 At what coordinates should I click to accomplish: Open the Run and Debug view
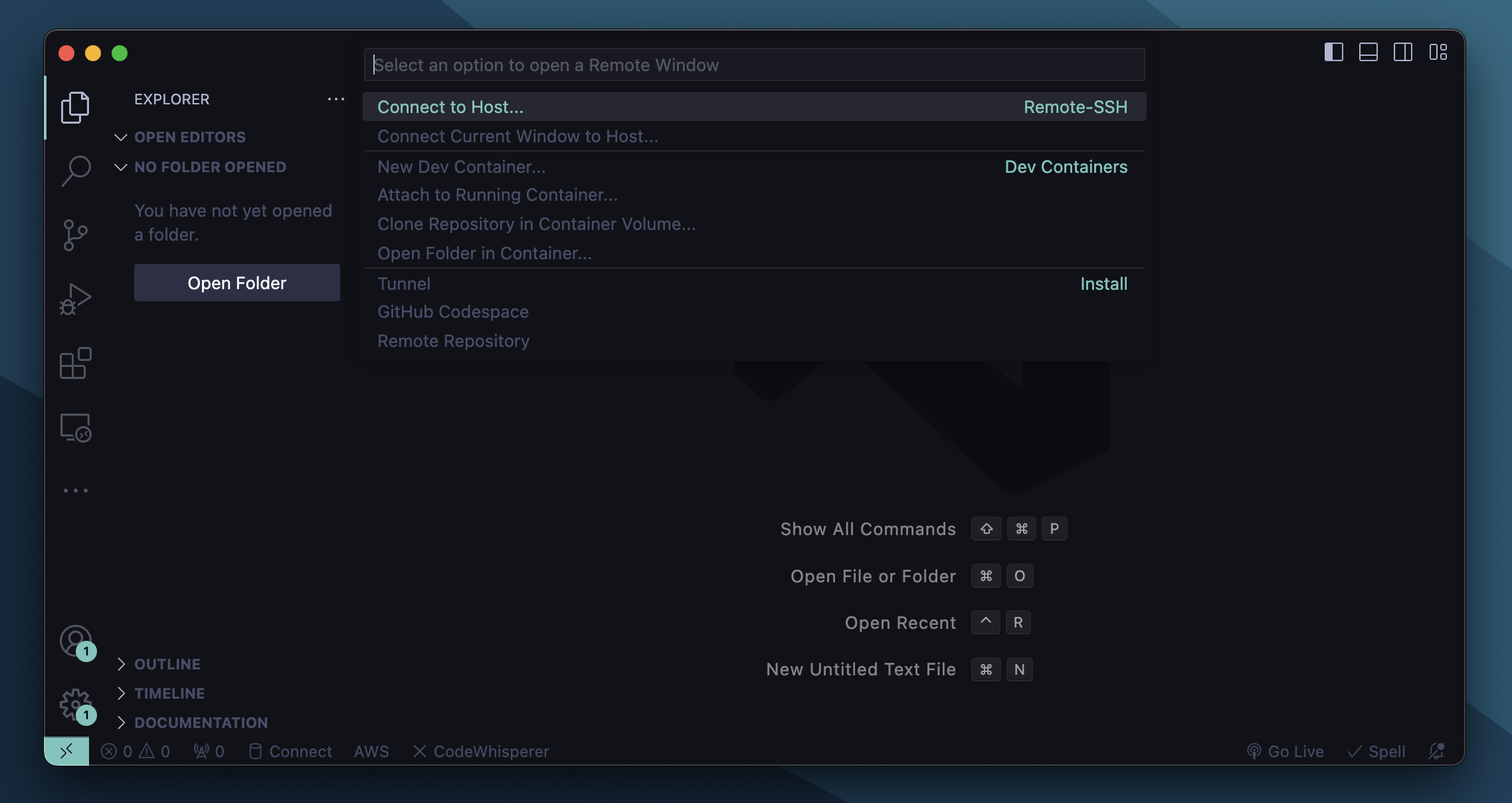(x=75, y=298)
